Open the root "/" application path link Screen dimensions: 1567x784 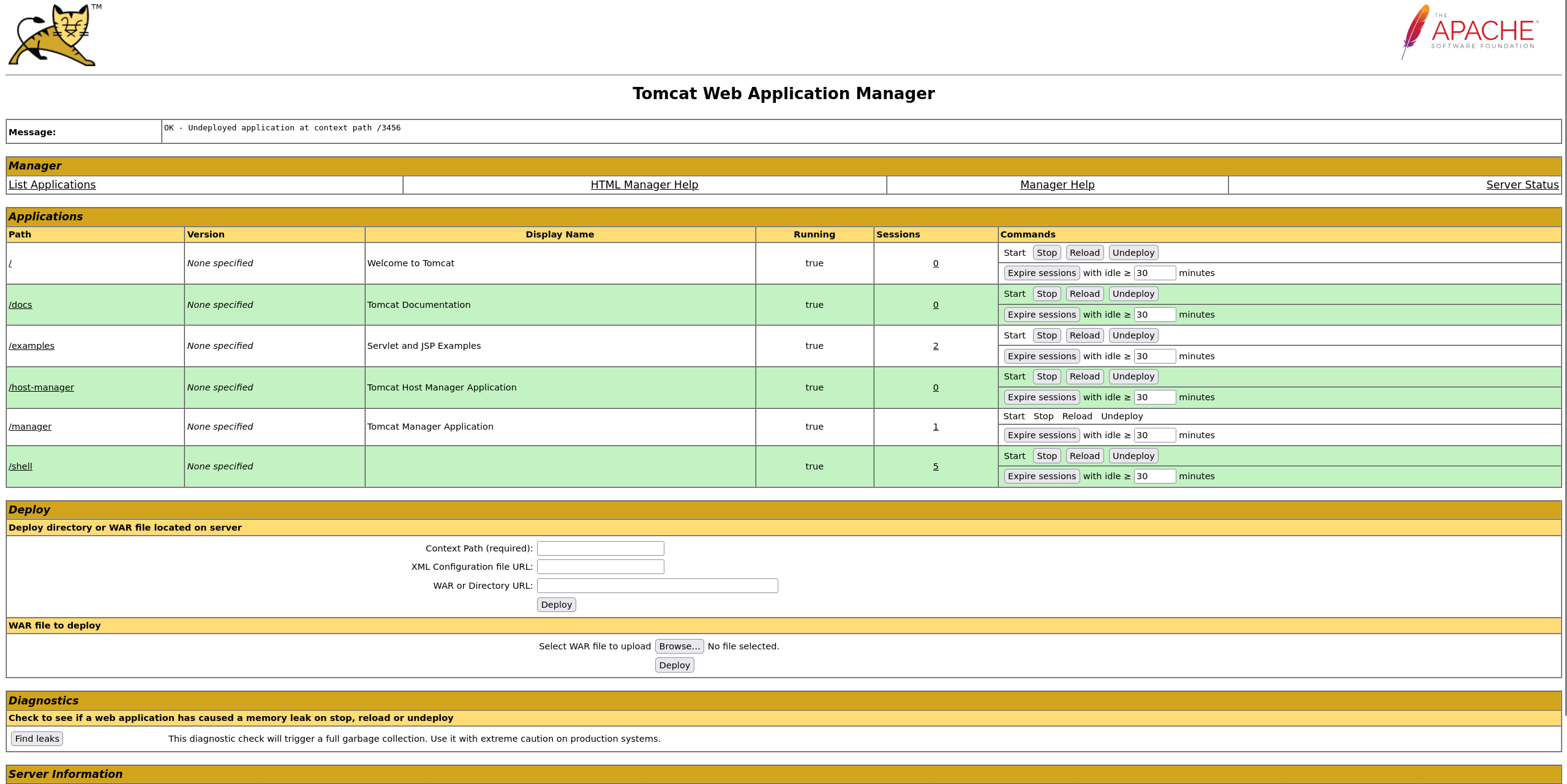click(10, 263)
